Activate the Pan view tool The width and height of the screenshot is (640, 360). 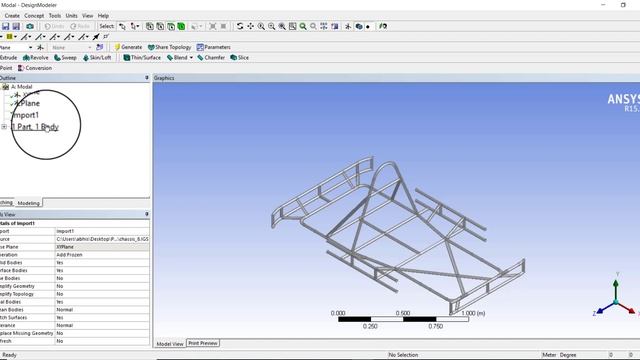[x=251, y=26]
